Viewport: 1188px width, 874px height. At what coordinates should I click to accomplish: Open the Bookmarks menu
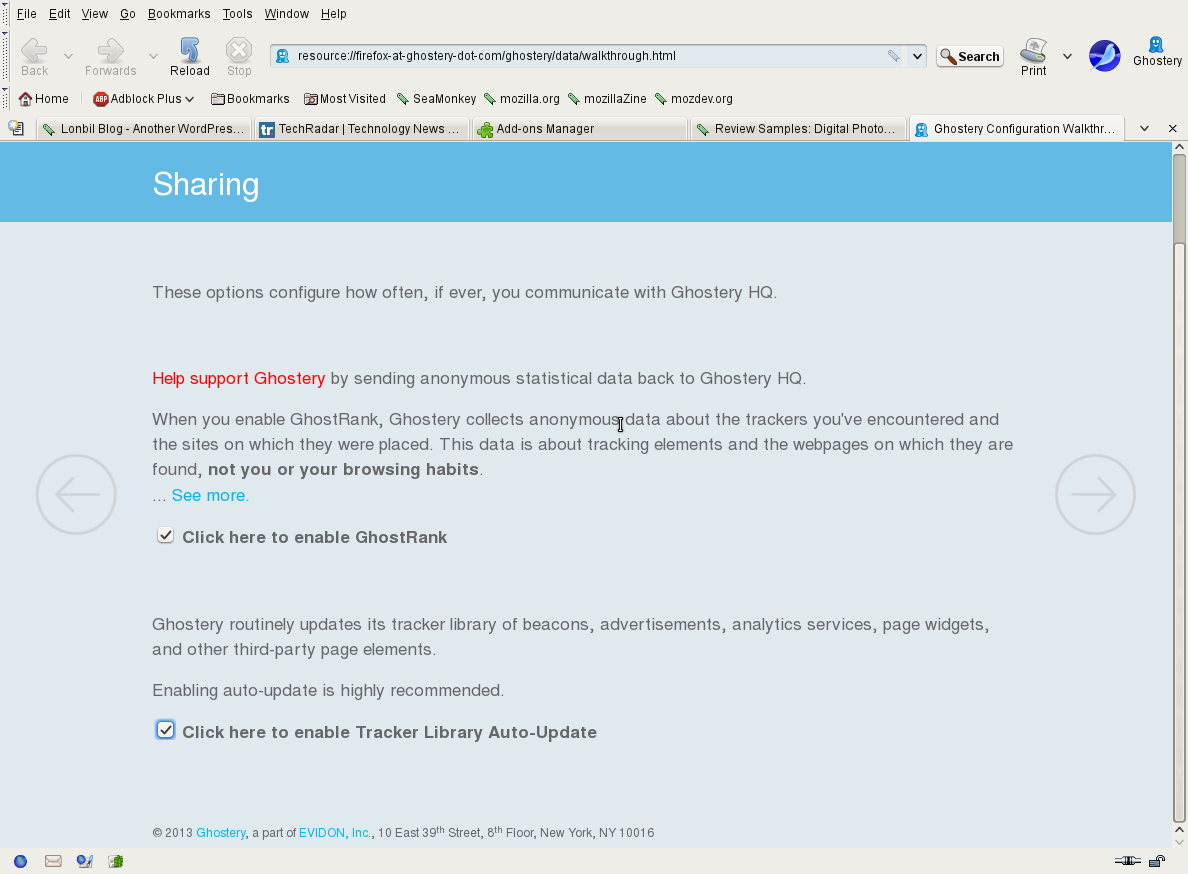(x=179, y=14)
